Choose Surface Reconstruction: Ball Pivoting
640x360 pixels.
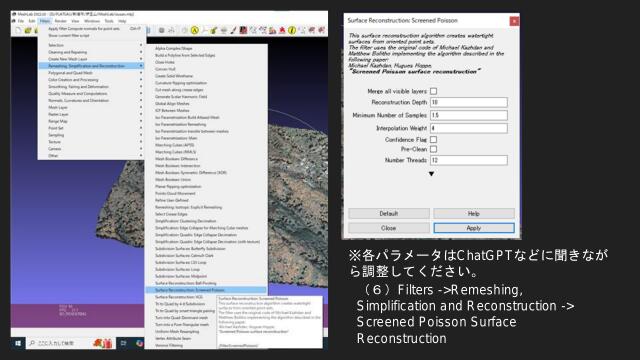coord(207,283)
